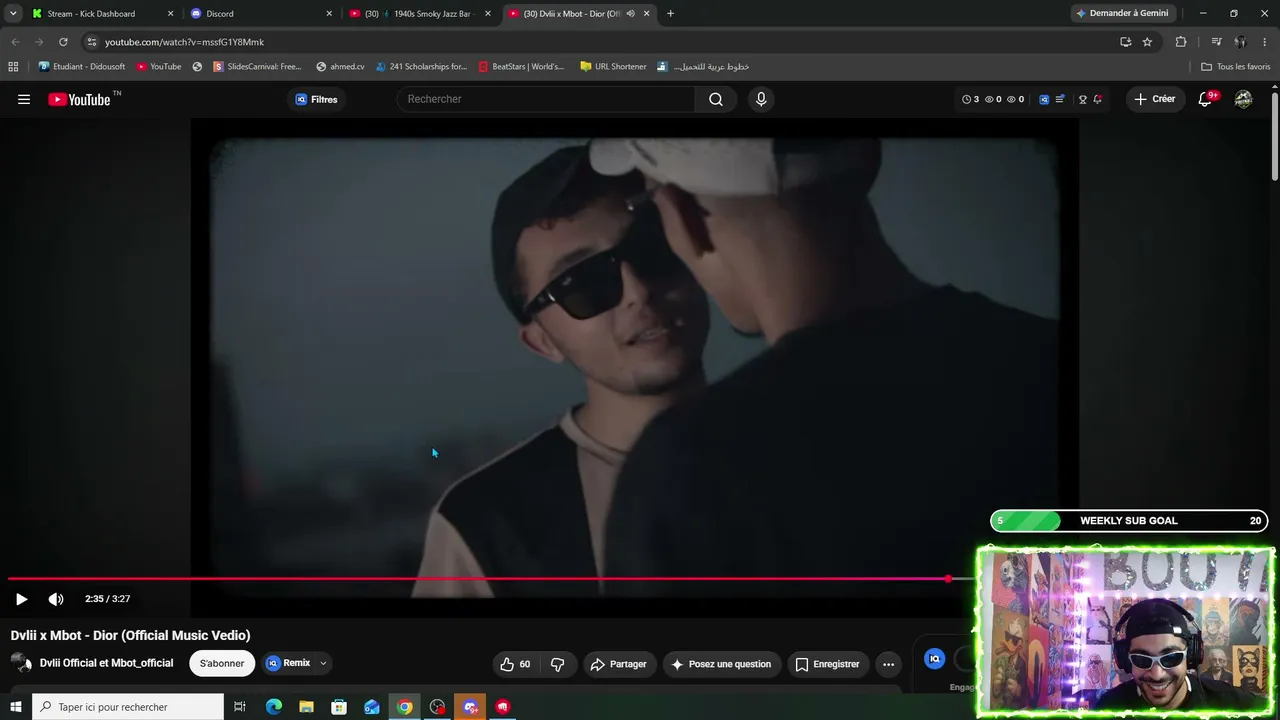The image size is (1280, 720).
Task: Start voice search with the microphone
Action: pyautogui.click(x=761, y=99)
